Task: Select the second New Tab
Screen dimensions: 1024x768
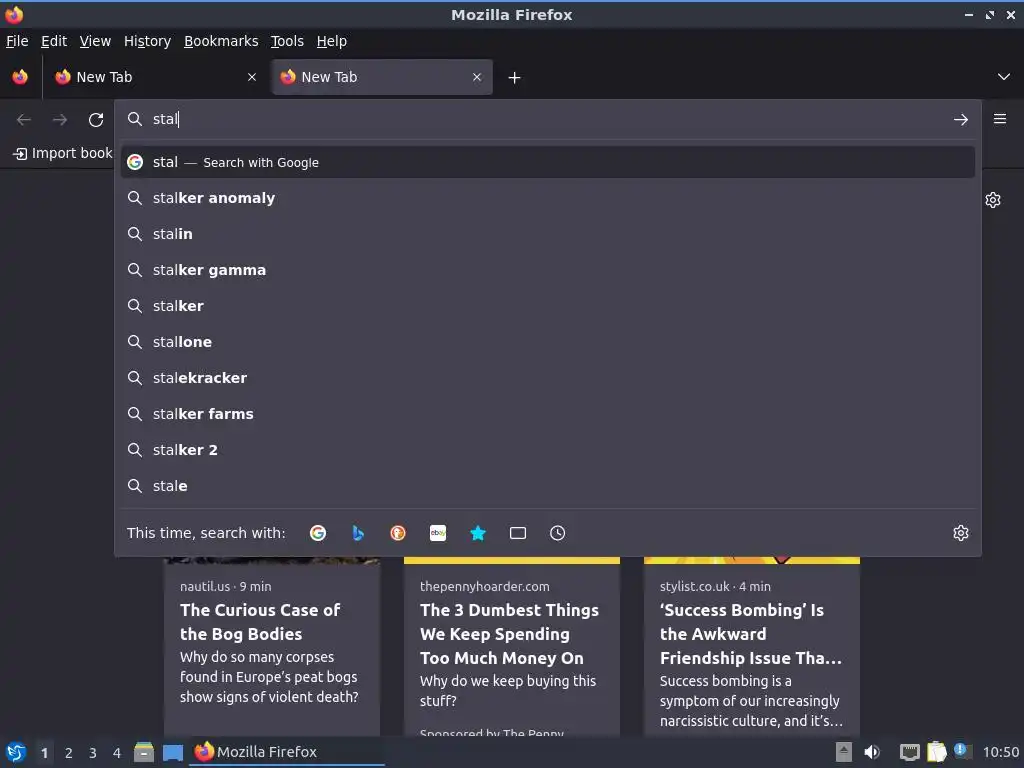Action: coord(382,77)
